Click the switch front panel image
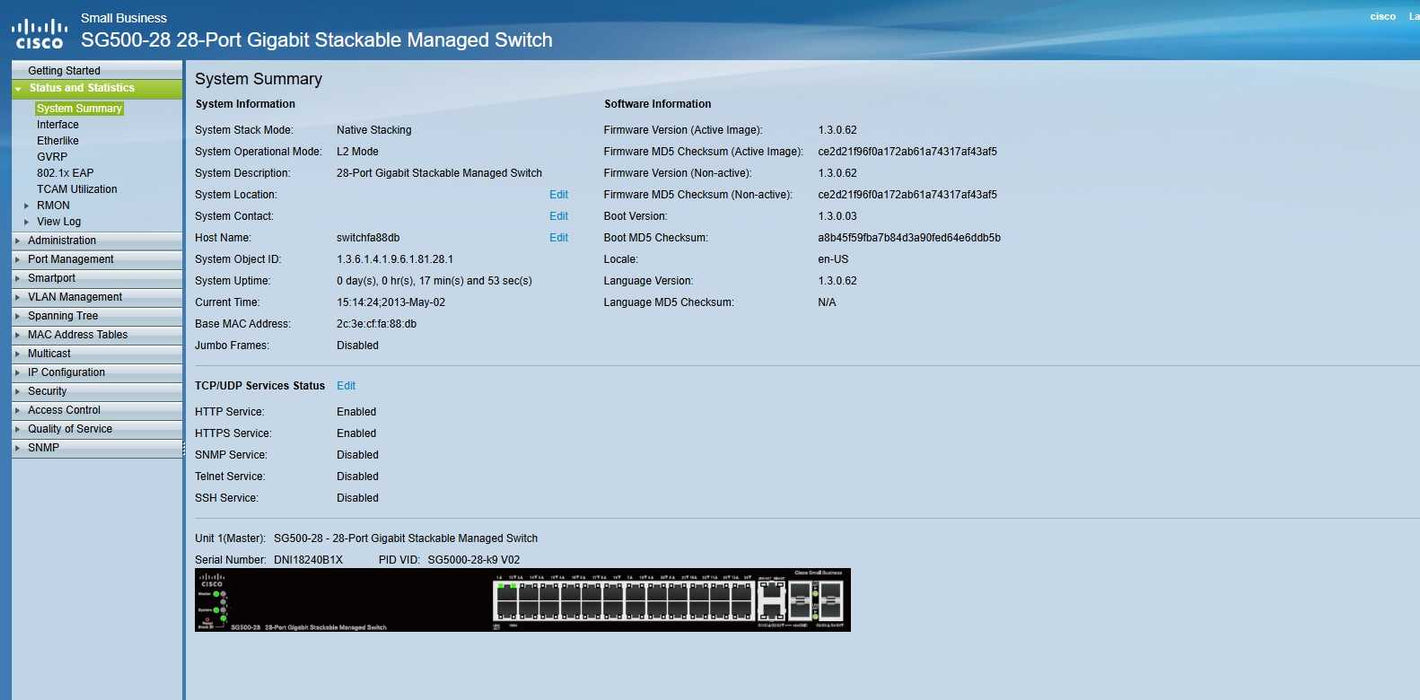Image resolution: width=1420 pixels, height=700 pixels. click(x=522, y=600)
